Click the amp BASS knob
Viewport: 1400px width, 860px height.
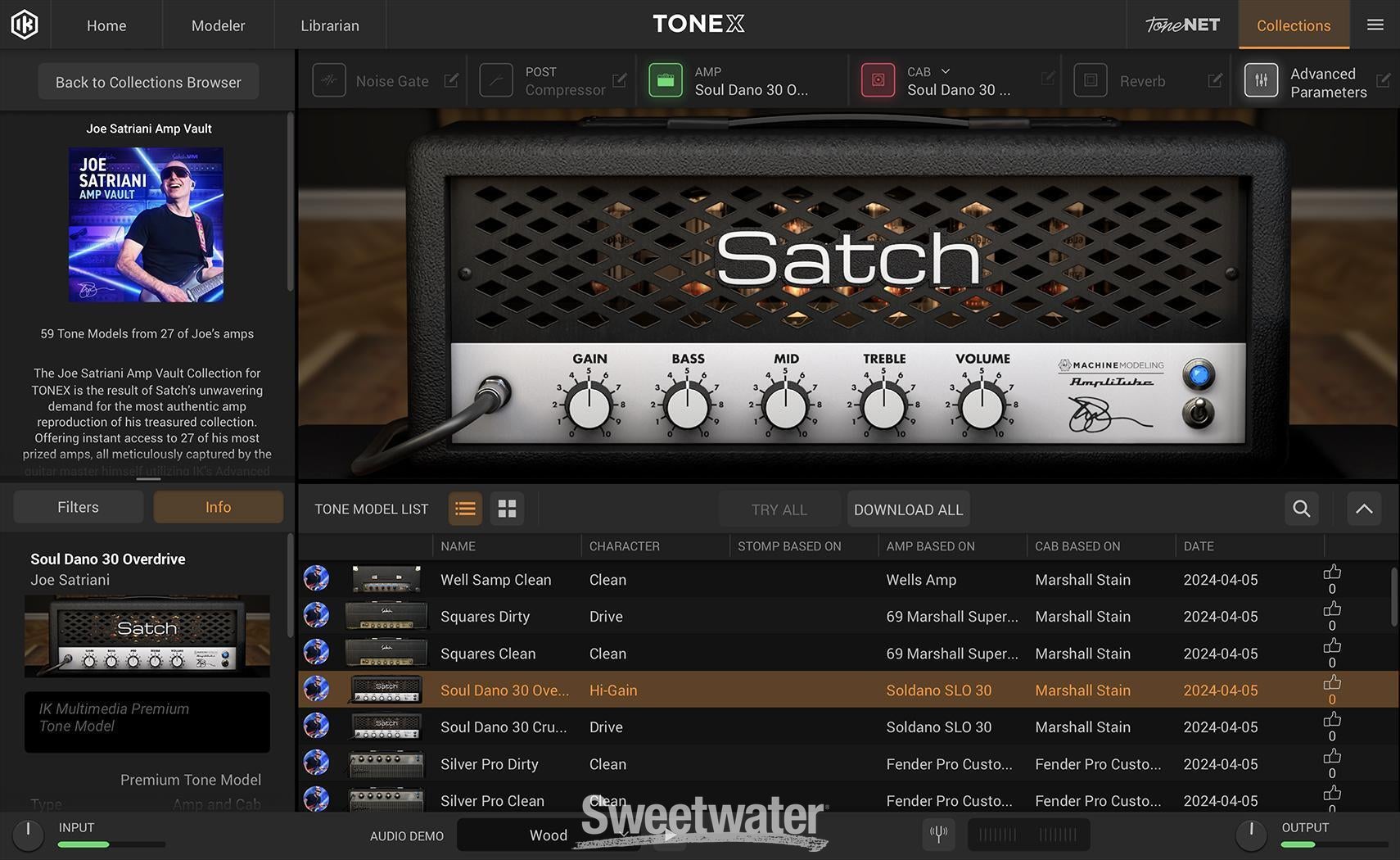688,407
